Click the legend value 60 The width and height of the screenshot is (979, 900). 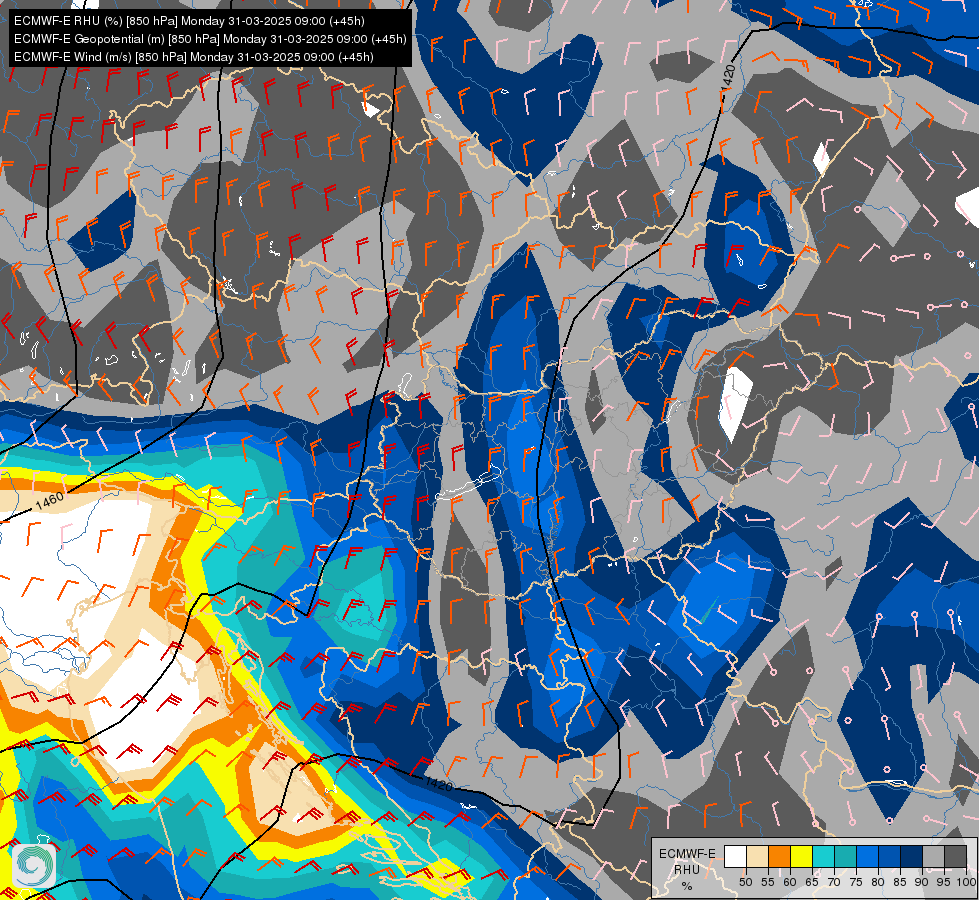pos(790,882)
